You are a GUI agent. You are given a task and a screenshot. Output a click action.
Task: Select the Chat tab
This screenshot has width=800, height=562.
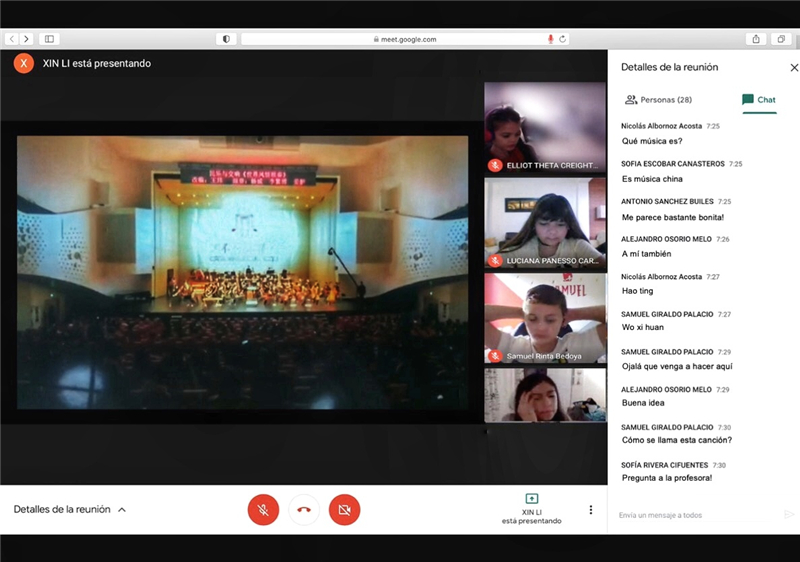coord(759,100)
